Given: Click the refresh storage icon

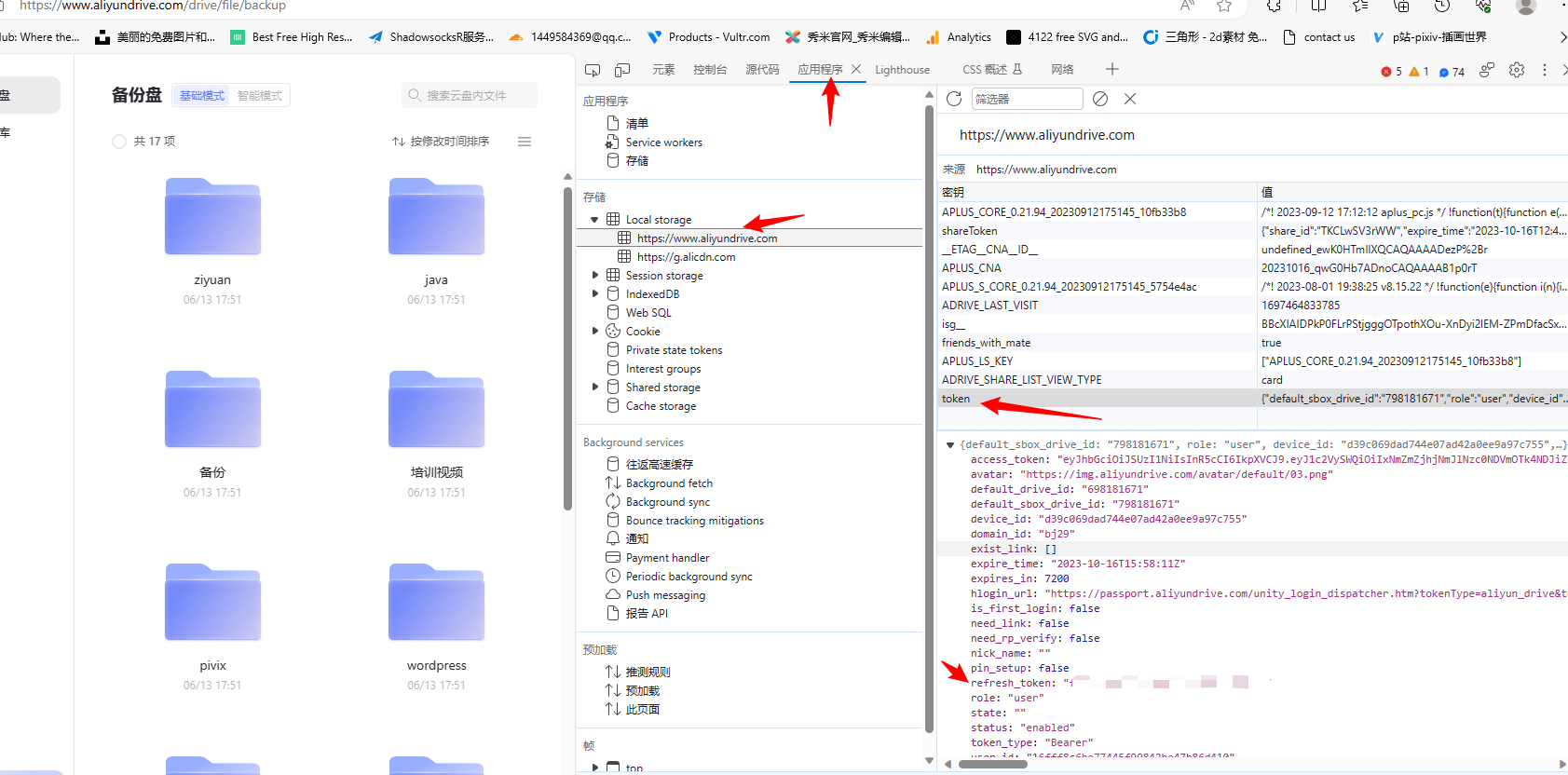Looking at the screenshot, I should coord(954,99).
